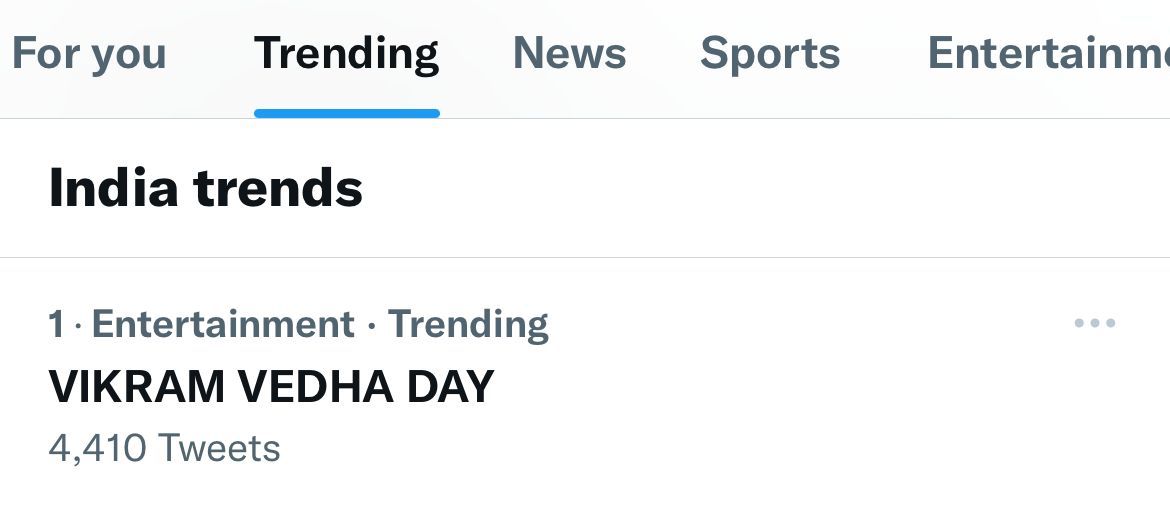Click the Entertainment category label above the trend
1170x513 pixels.
(x=223, y=325)
